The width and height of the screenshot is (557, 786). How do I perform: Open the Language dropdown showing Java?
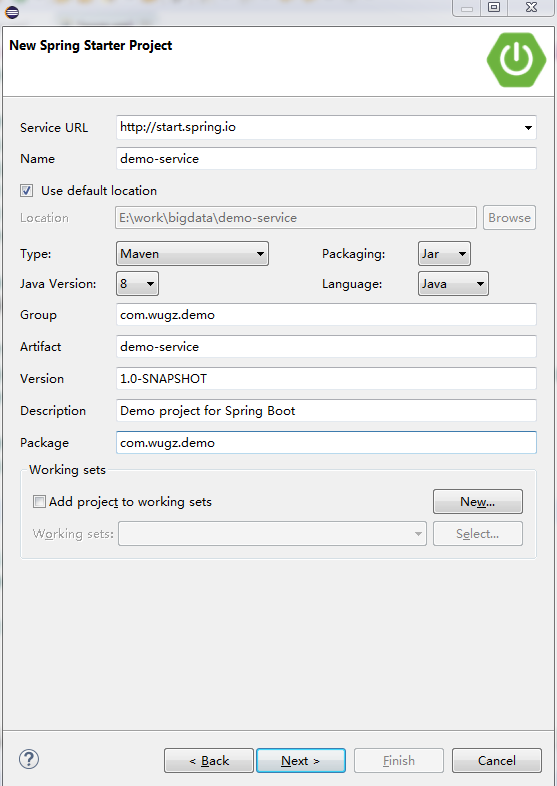point(453,284)
